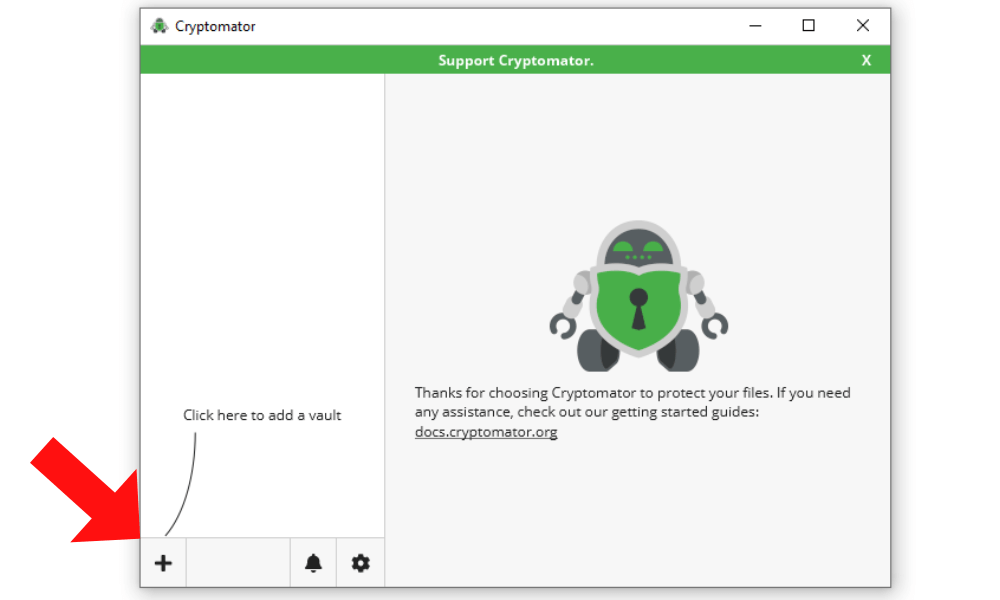Open the "Support Cryptomator." banner link
Viewport: 1000px width, 600px height.
[x=515, y=60]
